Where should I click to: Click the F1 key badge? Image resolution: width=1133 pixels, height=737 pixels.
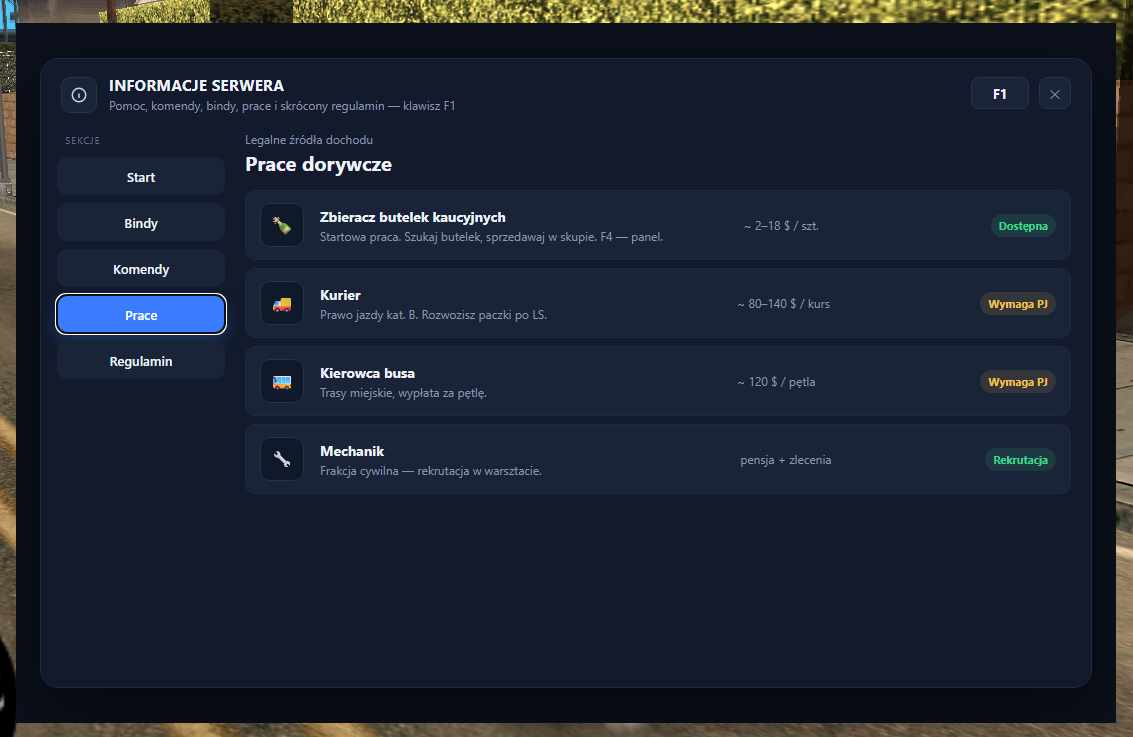coord(999,94)
